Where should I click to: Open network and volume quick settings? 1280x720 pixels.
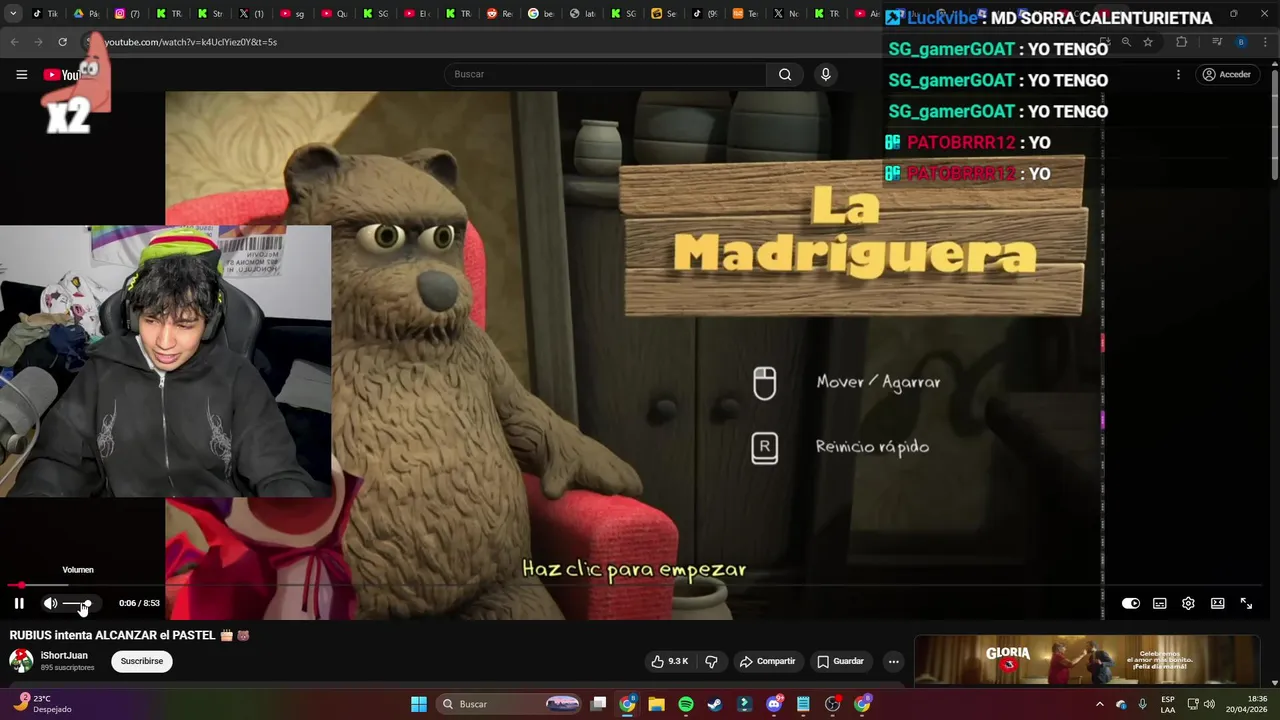(x=1201, y=704)
